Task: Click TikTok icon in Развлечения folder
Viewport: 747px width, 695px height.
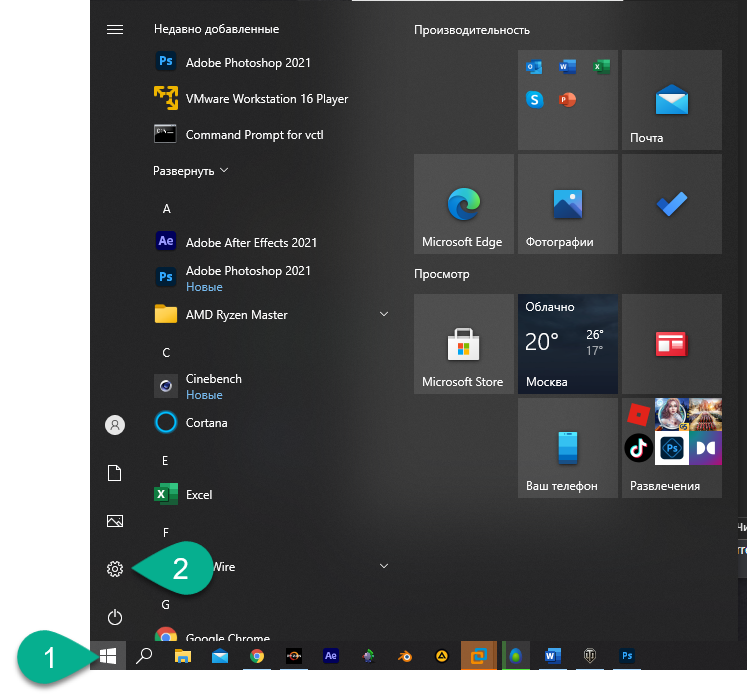Action: [638, 448]
